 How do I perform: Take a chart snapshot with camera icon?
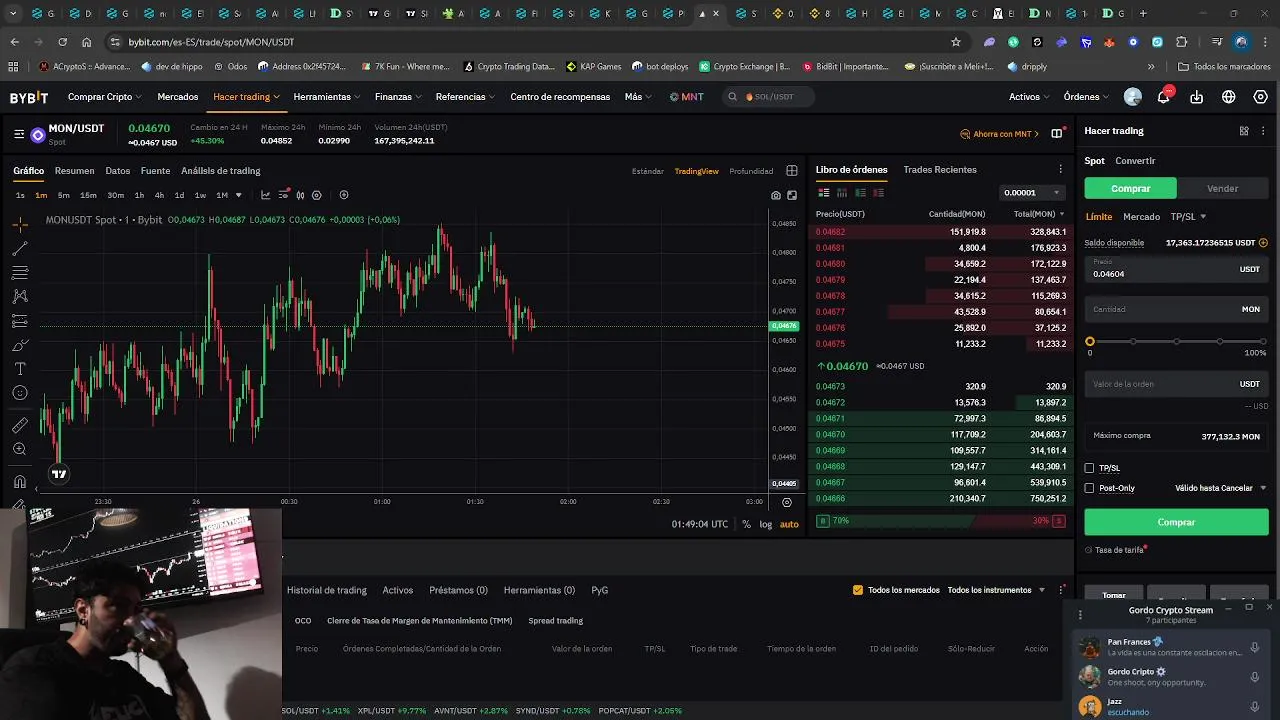(x=776, y=195)
